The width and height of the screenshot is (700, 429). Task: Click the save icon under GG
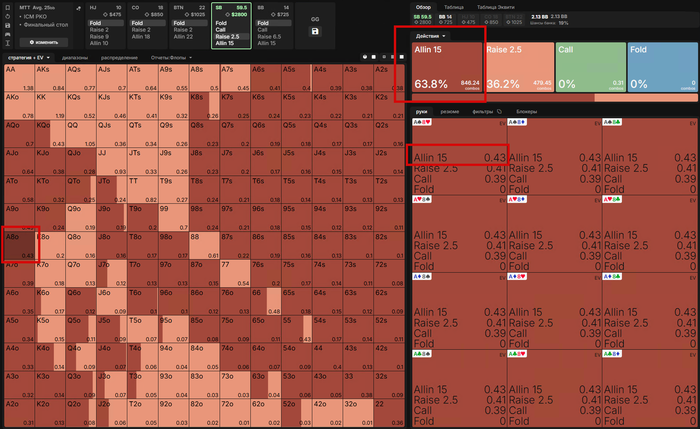315,31
